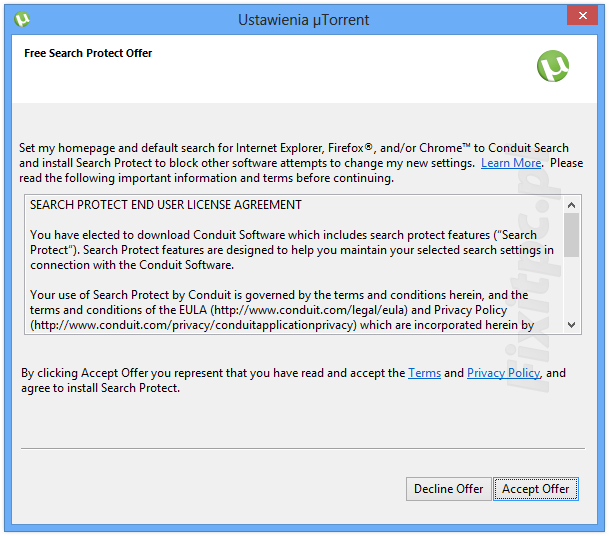Viewport: 610px width, 536px height.
Task: Click the 'Ustawienia µTorrent' window title
Action: [303, 20]
